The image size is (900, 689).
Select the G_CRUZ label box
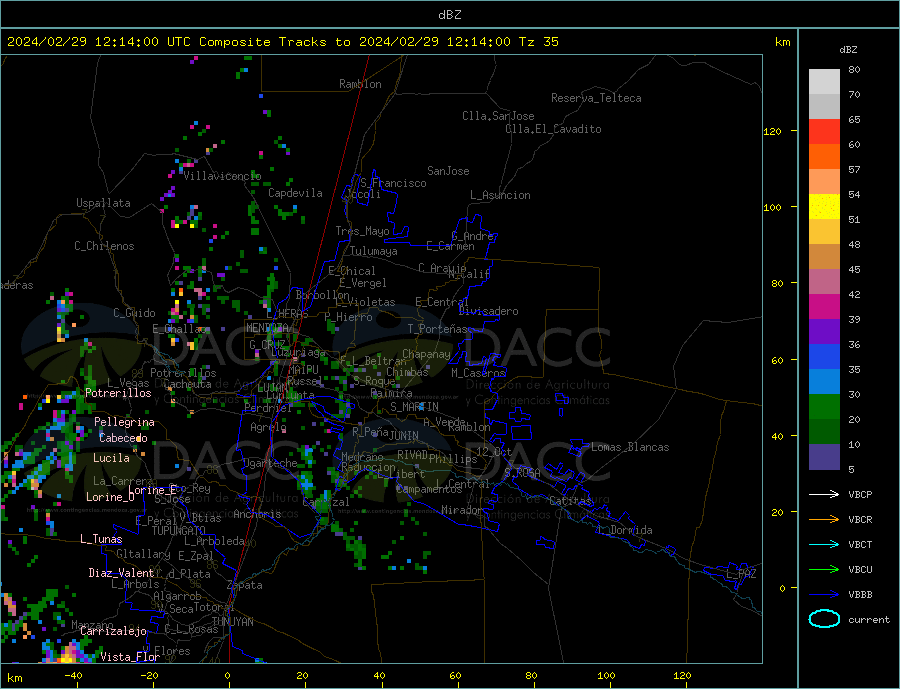coord(267,344)
